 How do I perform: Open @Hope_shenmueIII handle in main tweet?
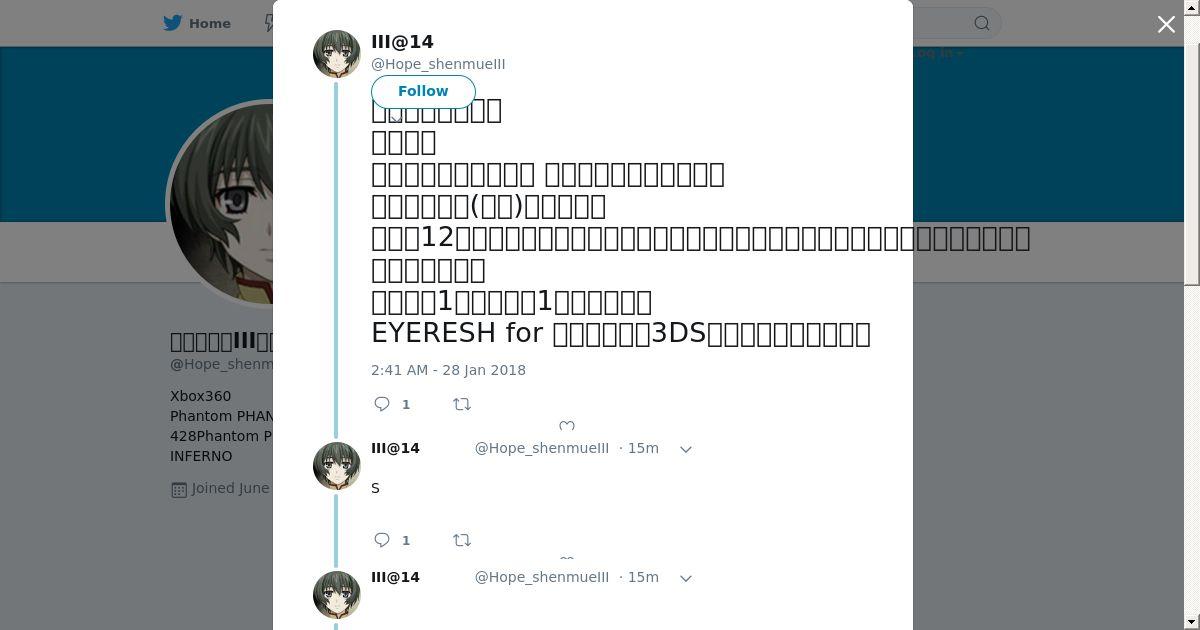click(x=438, y=64)
